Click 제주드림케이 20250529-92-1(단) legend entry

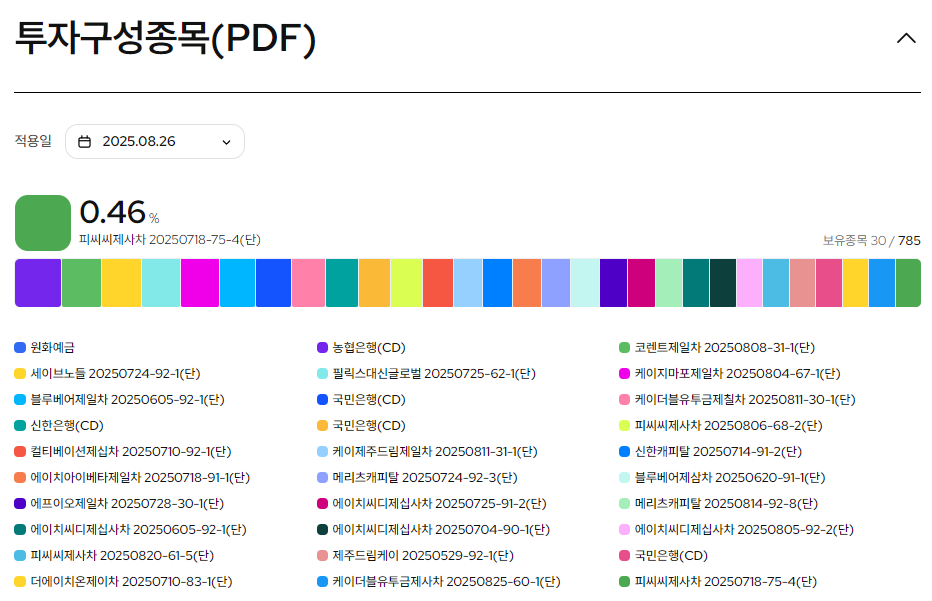(415, 555)
